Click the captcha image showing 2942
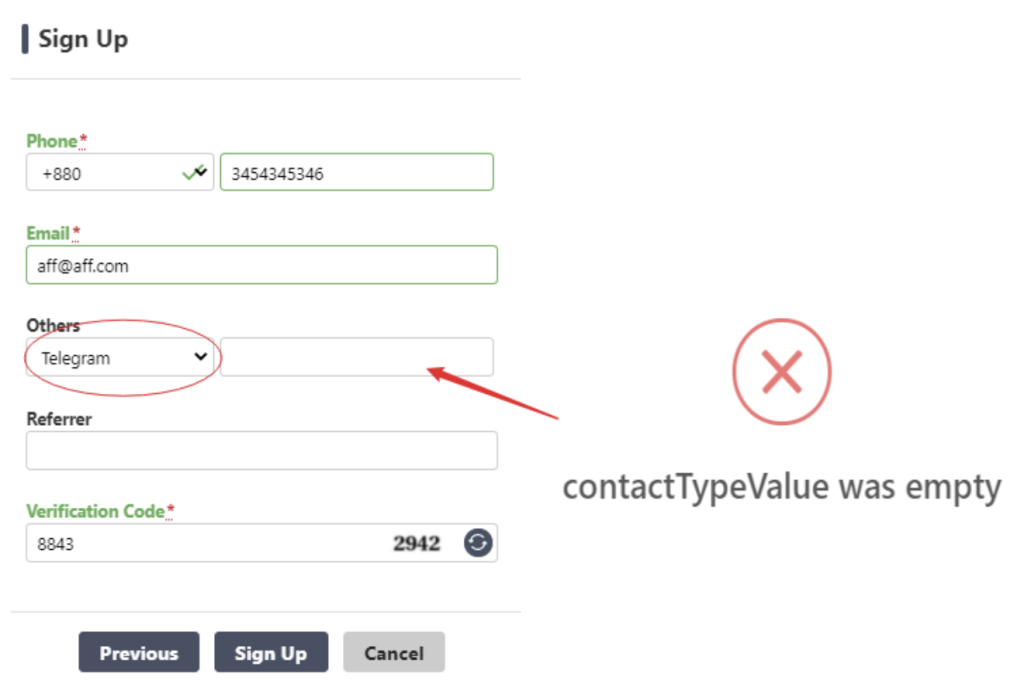Image resolution: width=1024 pixels, height=698 pixels. [417, 543]
